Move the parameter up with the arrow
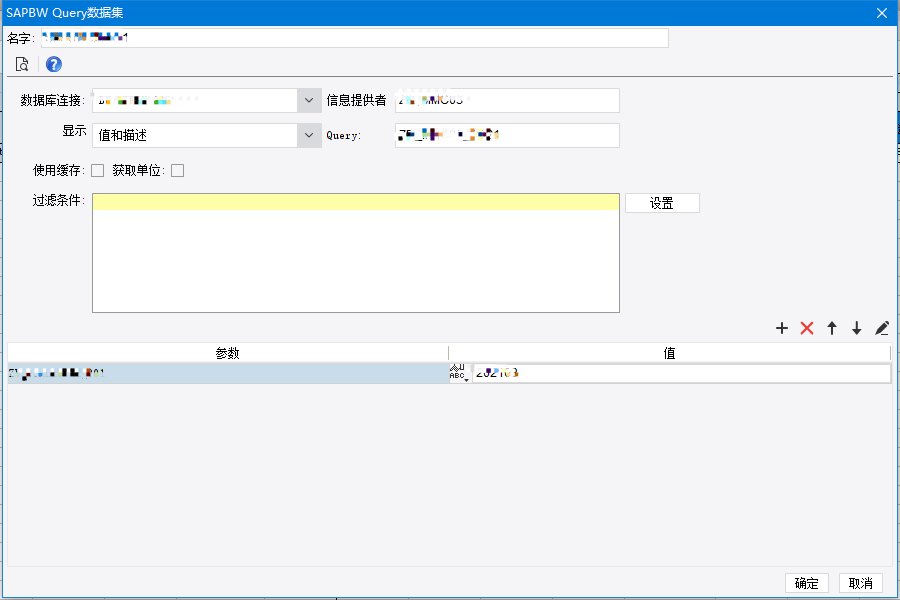Screen dimensions: 900x600 tap(832, 328)
